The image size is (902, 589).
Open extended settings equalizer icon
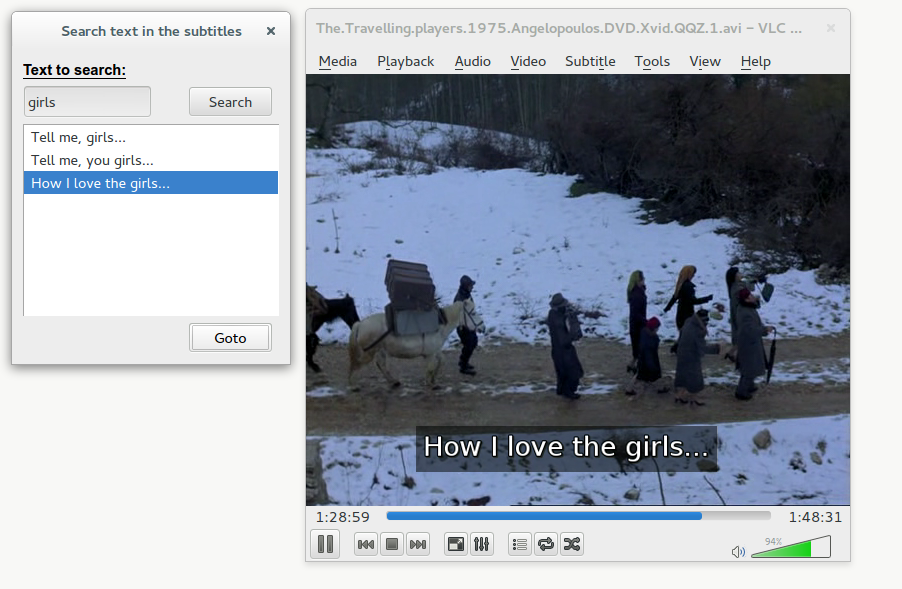point(481,544)
